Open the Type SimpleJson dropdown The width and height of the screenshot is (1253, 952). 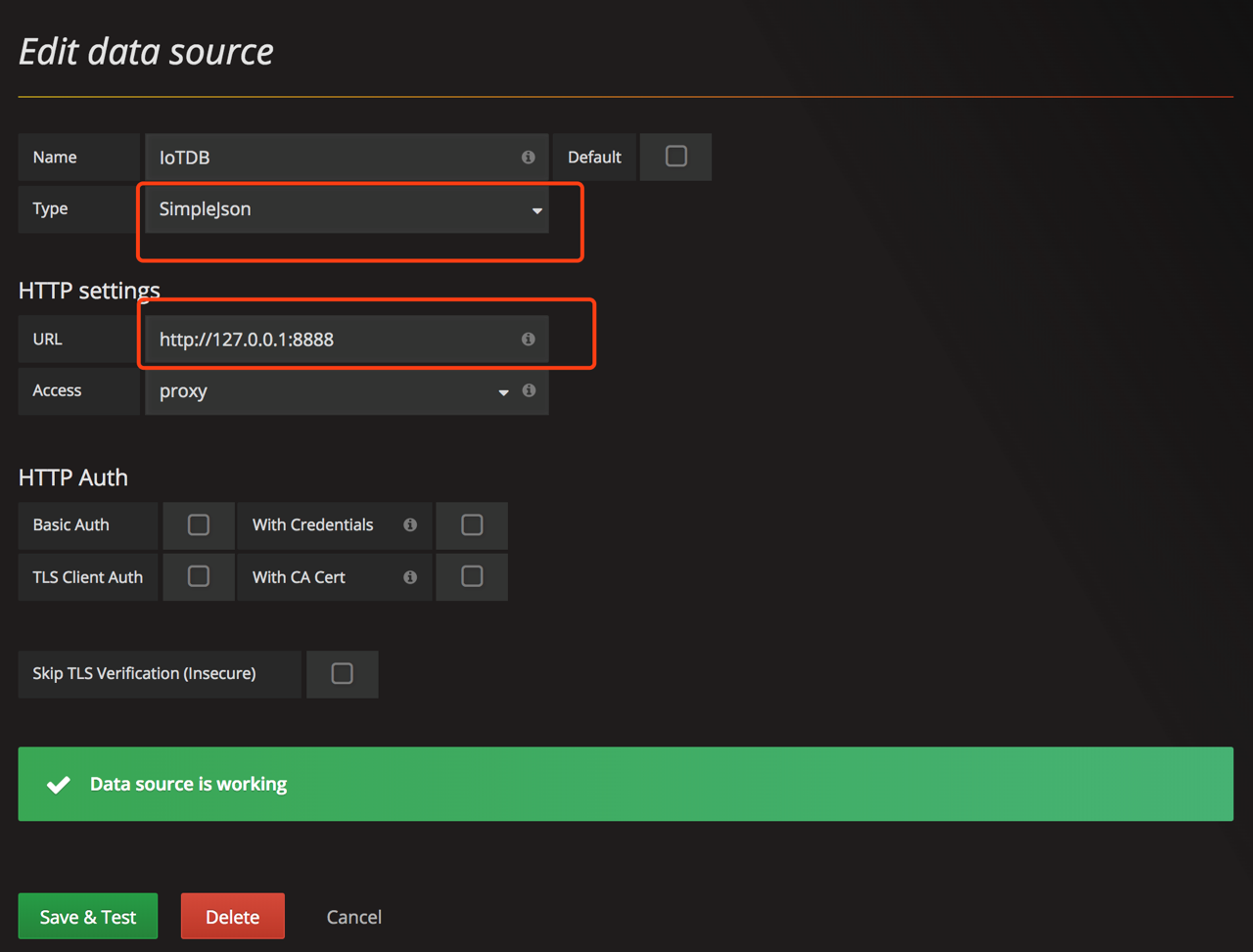point(347,209)
